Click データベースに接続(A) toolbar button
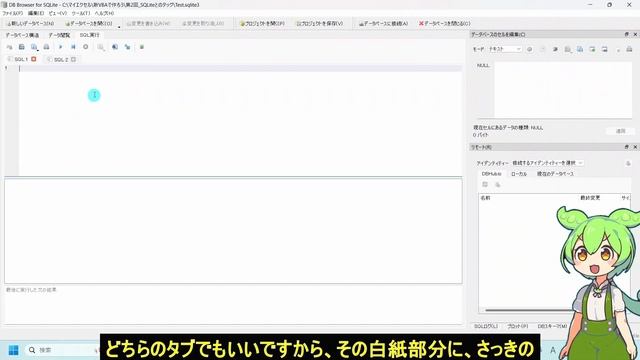Screen dimensions: 640x360 pos(383,24)
